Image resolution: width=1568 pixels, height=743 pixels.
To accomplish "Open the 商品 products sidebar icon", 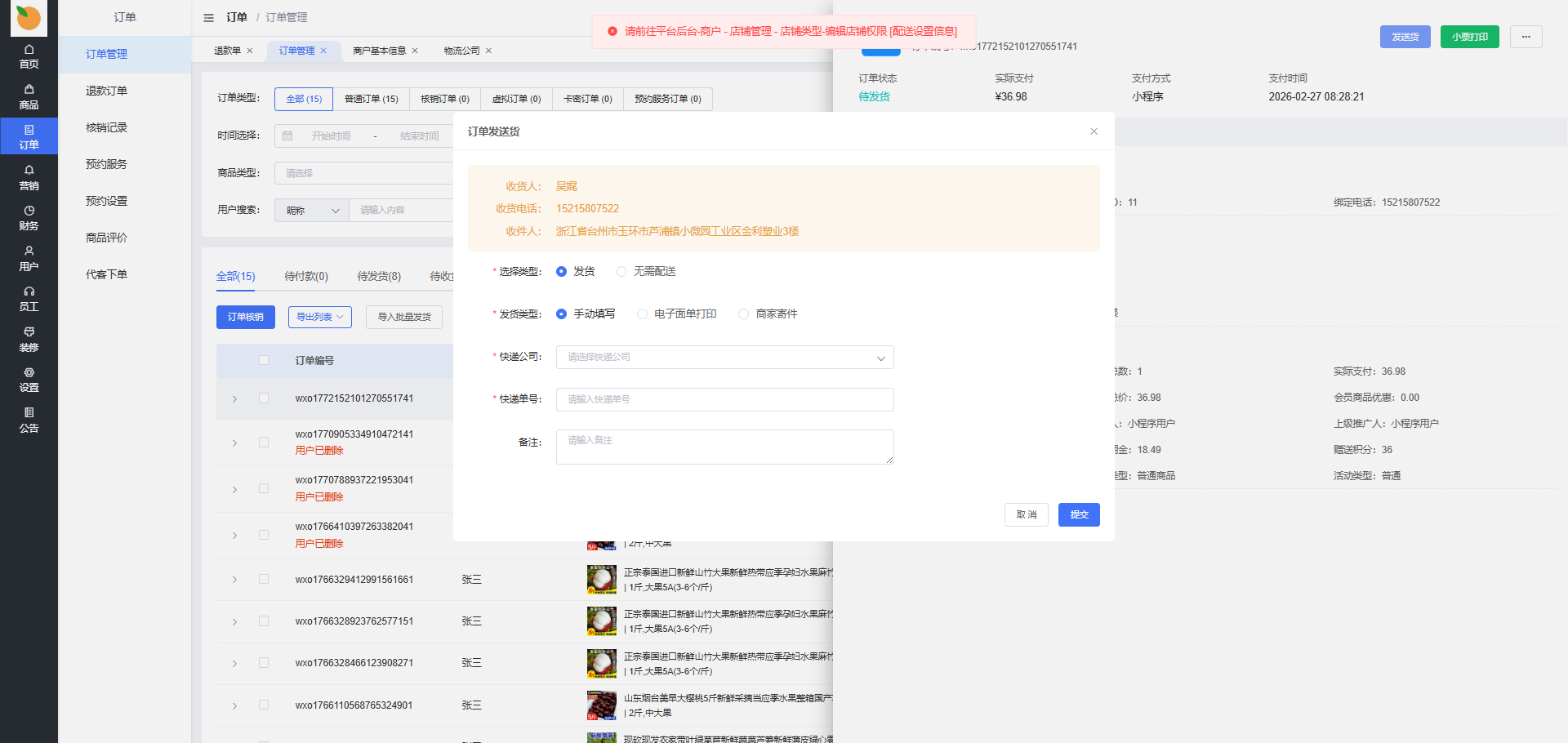I will pyautogui.click(x=29, y=97).
